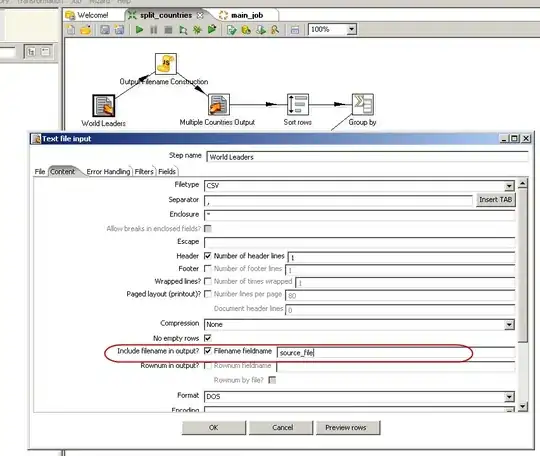This screenshot has height=456, width=540.
Task: Select the Sort rows step icon
Action: (298, 104)
